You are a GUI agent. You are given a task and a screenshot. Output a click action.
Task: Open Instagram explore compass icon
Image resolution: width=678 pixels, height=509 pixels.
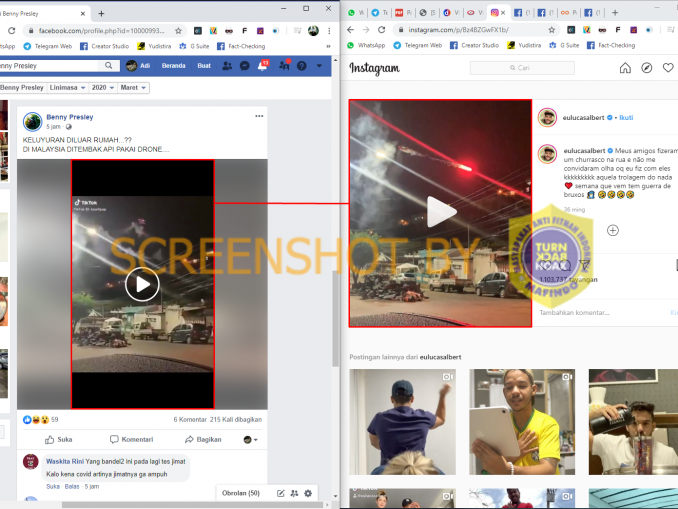click(646, 68)
